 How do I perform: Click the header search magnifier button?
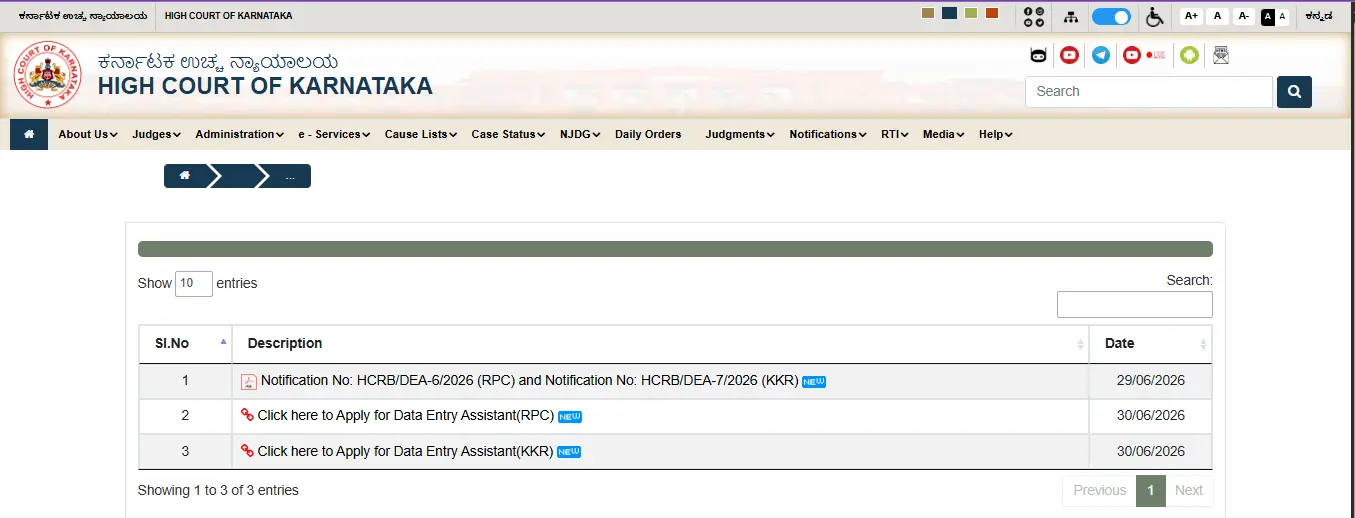pyautogui.click(x=1294, y=92)
